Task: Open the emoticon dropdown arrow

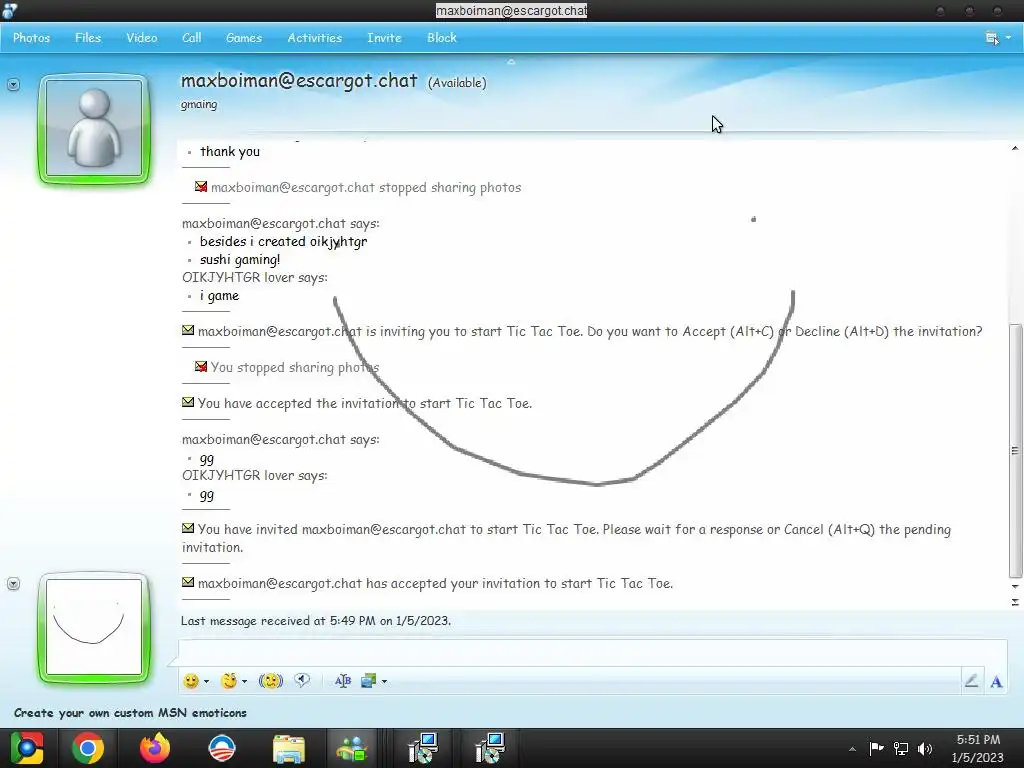Action: coord(206,681)
